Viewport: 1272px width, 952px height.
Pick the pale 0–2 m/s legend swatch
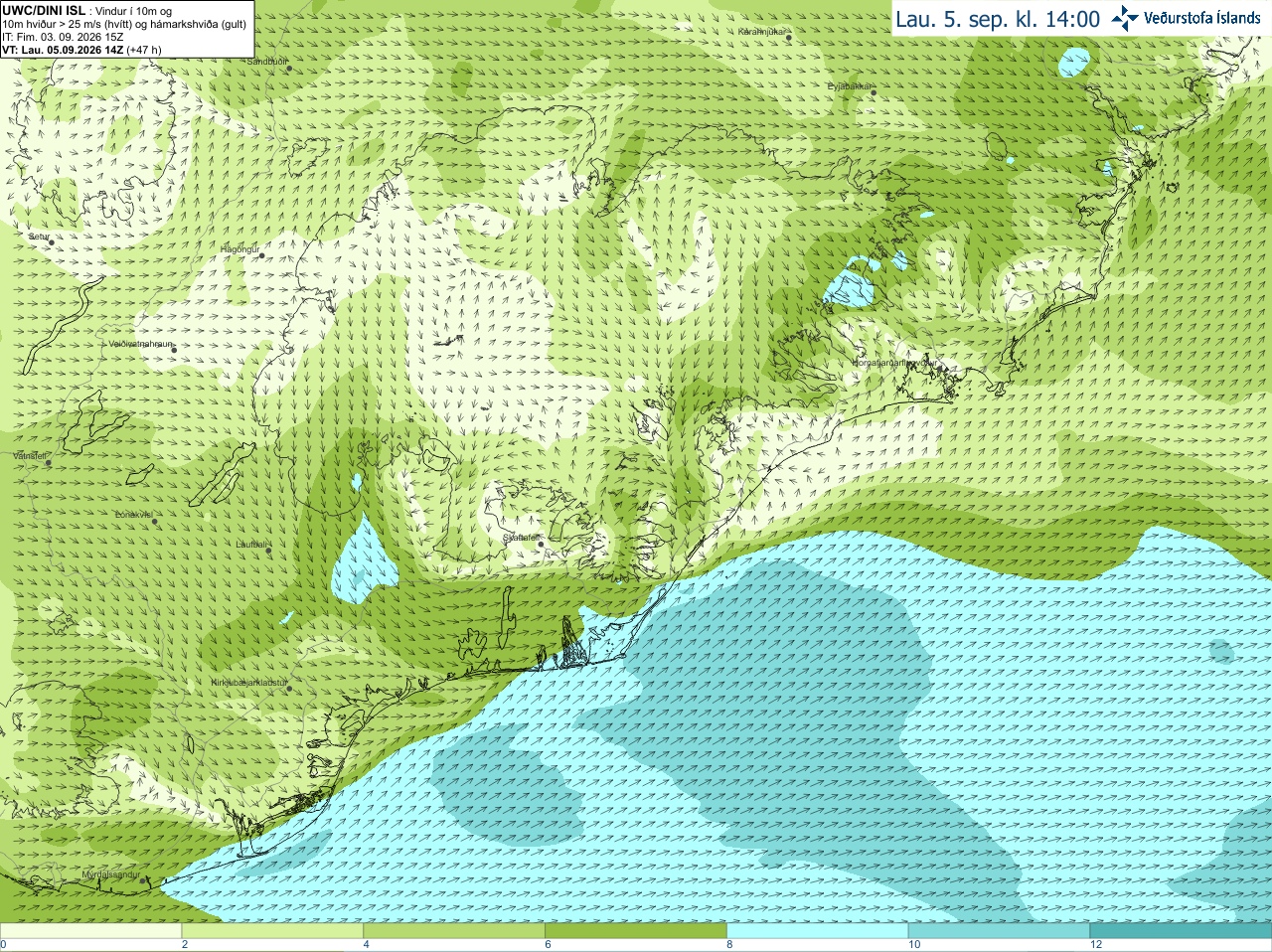[90, 931]
